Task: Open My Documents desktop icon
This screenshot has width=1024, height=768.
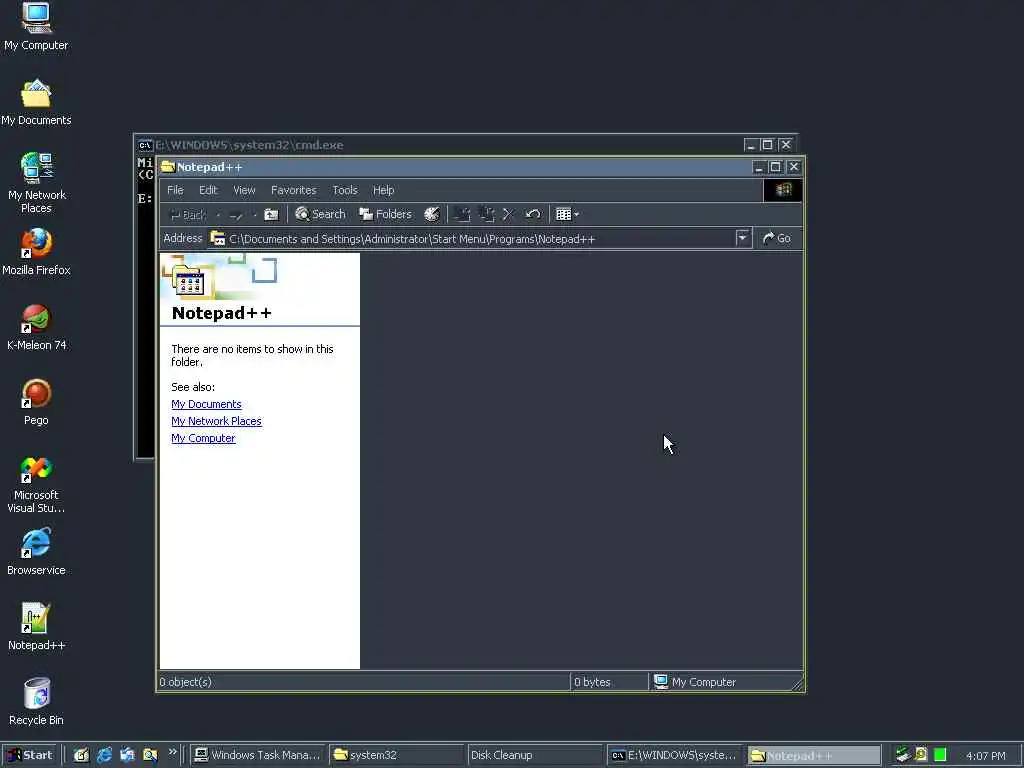Action: [x=36, y=102]
